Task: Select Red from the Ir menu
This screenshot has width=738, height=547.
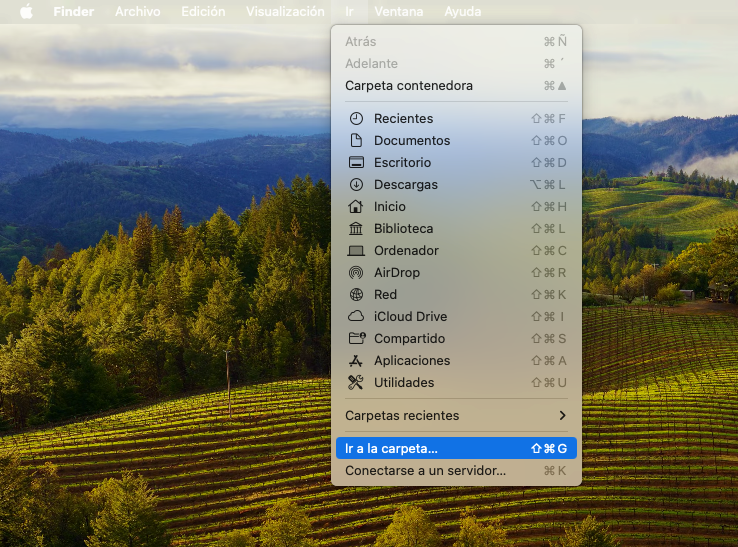Action: (385, 295)
